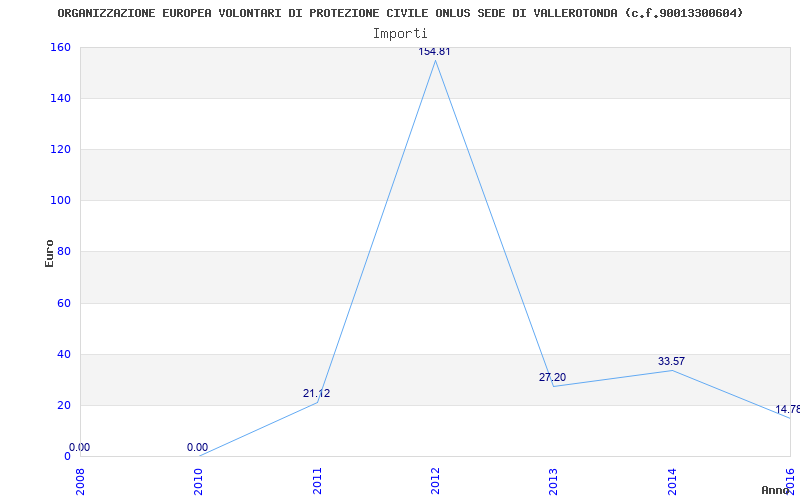Click the 0.00 label above 2008

(x=80, y=447)
